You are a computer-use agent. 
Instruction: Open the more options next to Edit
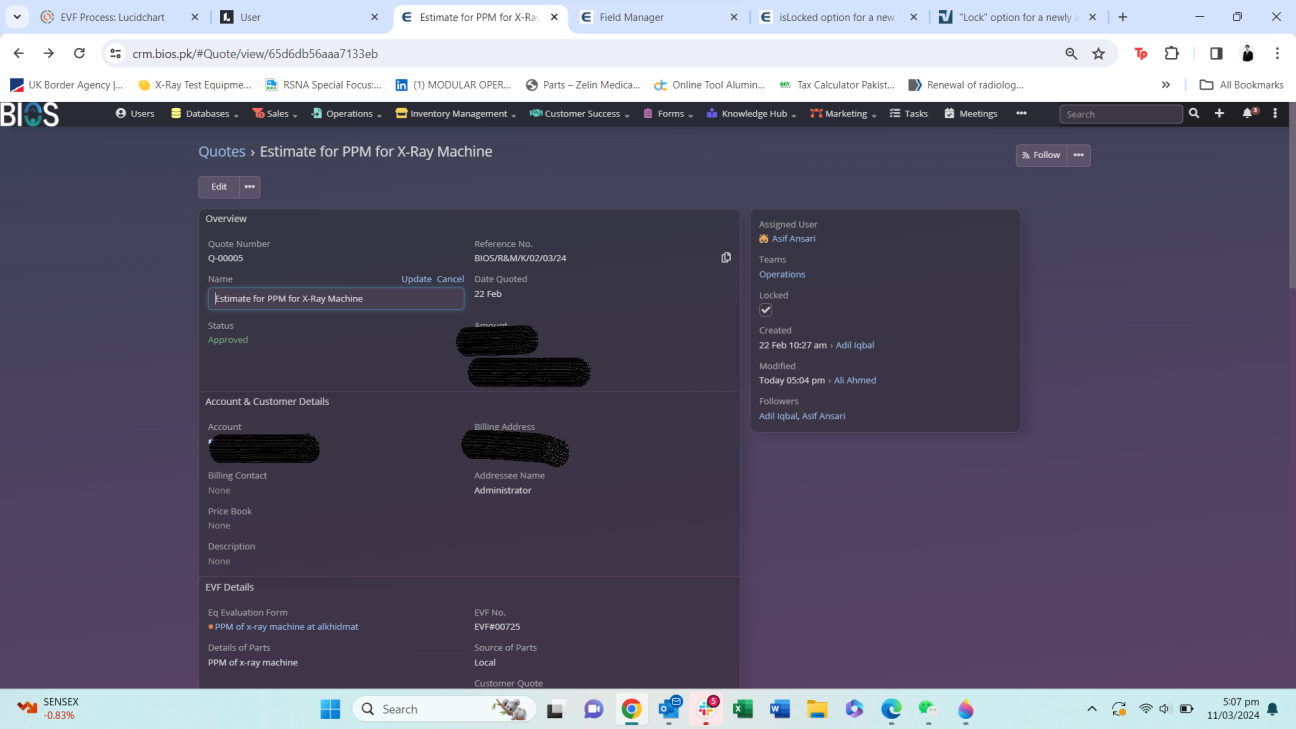[250, 187]
